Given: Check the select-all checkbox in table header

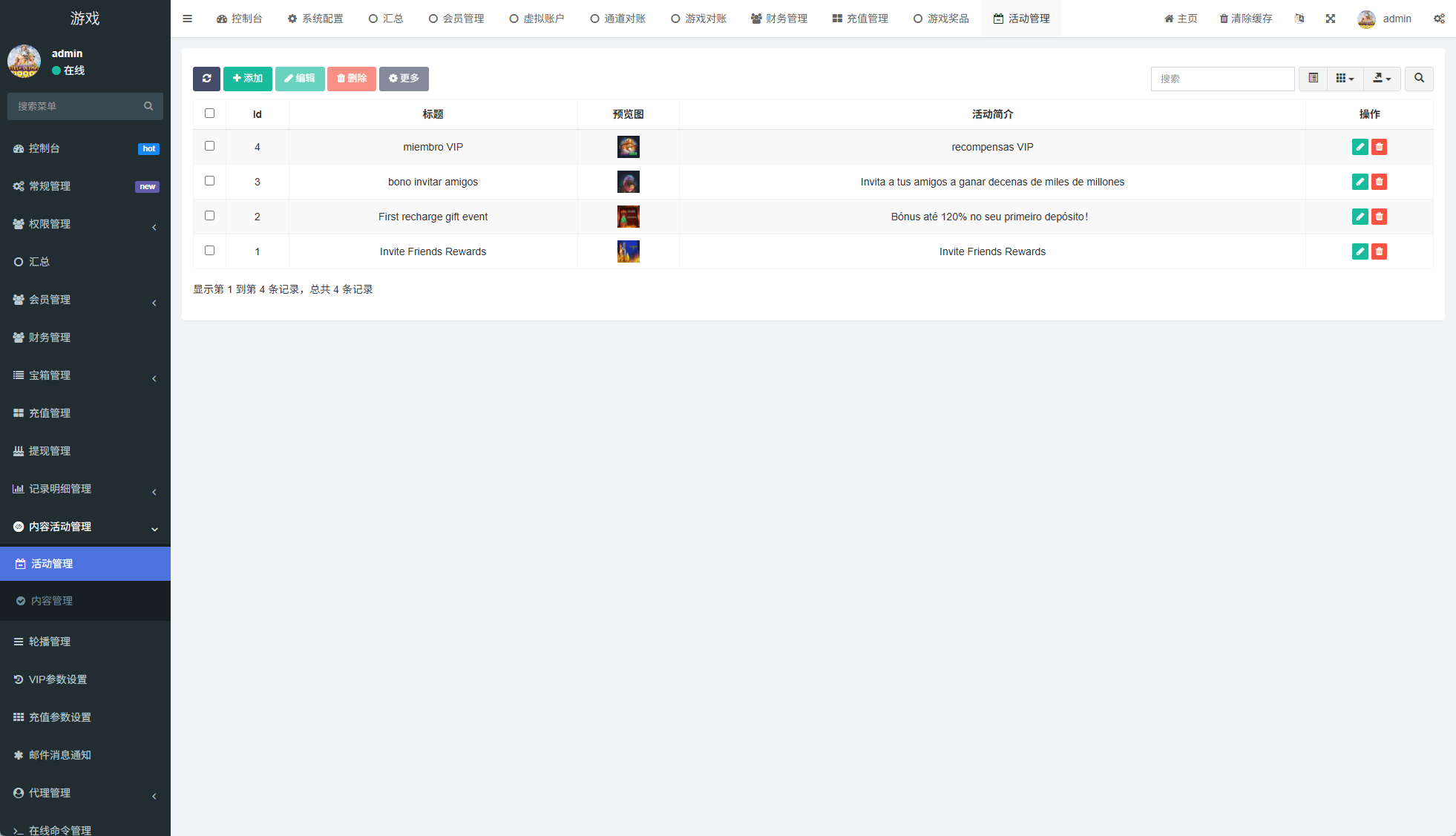Looking at the screenshot, I should [x=209, y=113].
